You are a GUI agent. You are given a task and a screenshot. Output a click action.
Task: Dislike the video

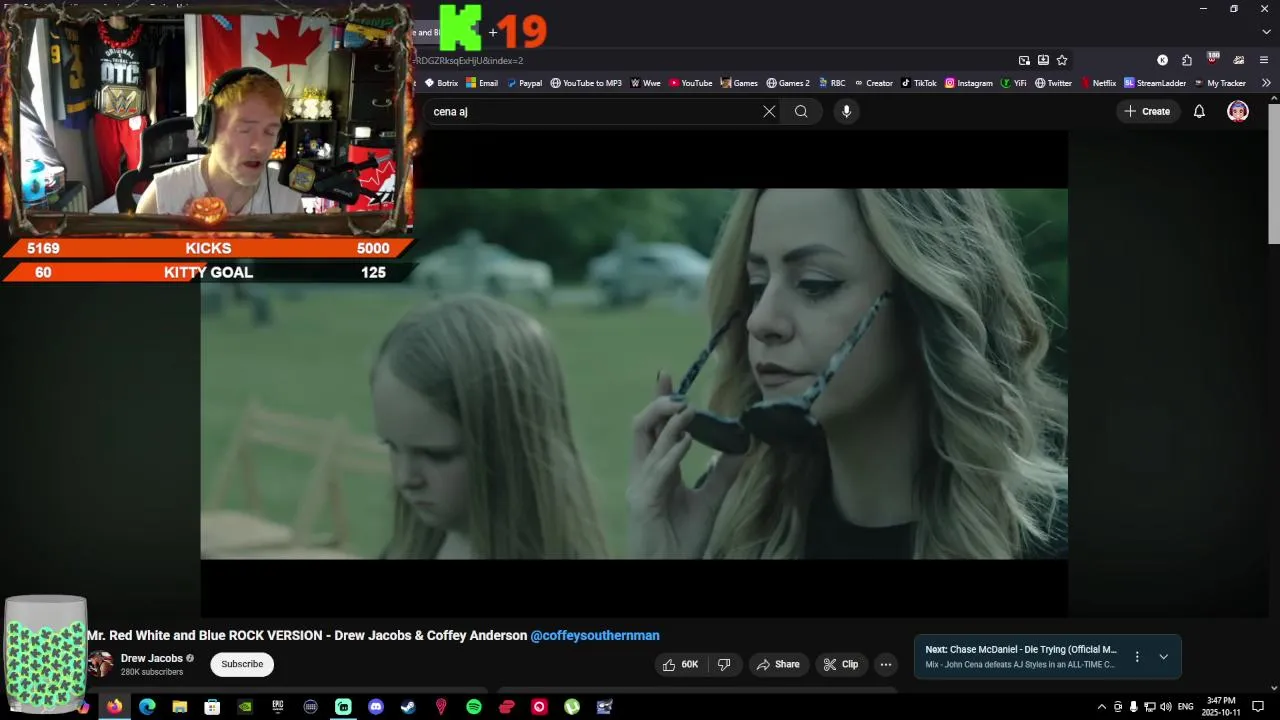pos(724,664)
